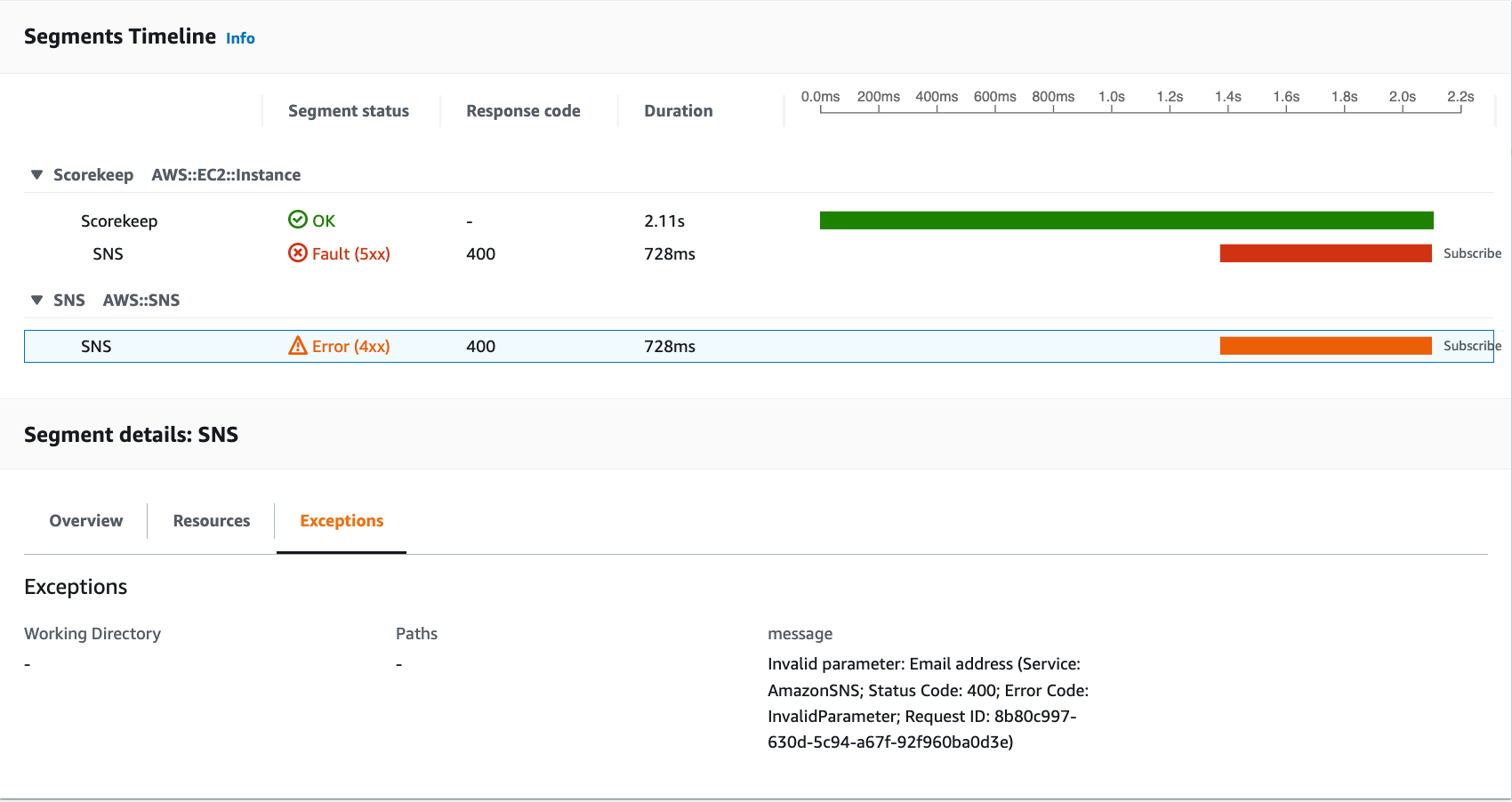Viewport: 1512px width, 802px height.
Task: Click the green OK status check icon
Action: [x=298, y=220]
